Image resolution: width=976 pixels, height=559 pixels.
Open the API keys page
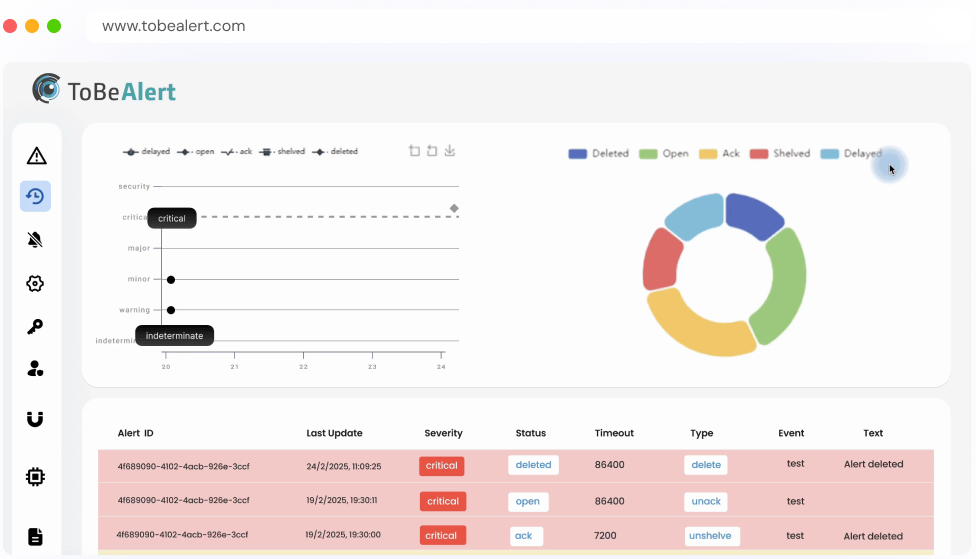35,326
